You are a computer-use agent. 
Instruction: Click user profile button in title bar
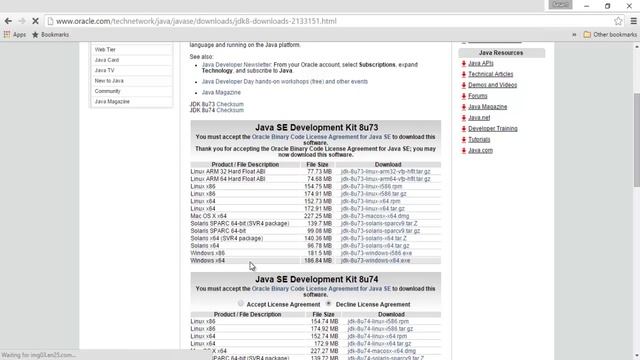pos(560,4)
